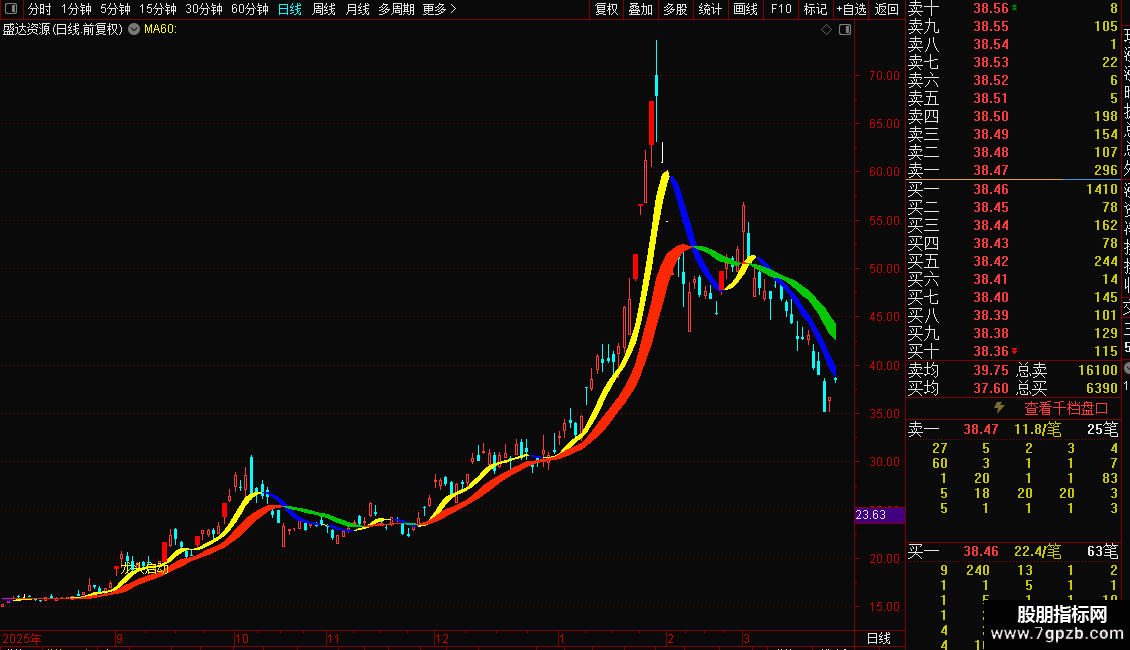
Task: Select the 卖一 ask row at 38.47
Action: [x=1013, y=170]
